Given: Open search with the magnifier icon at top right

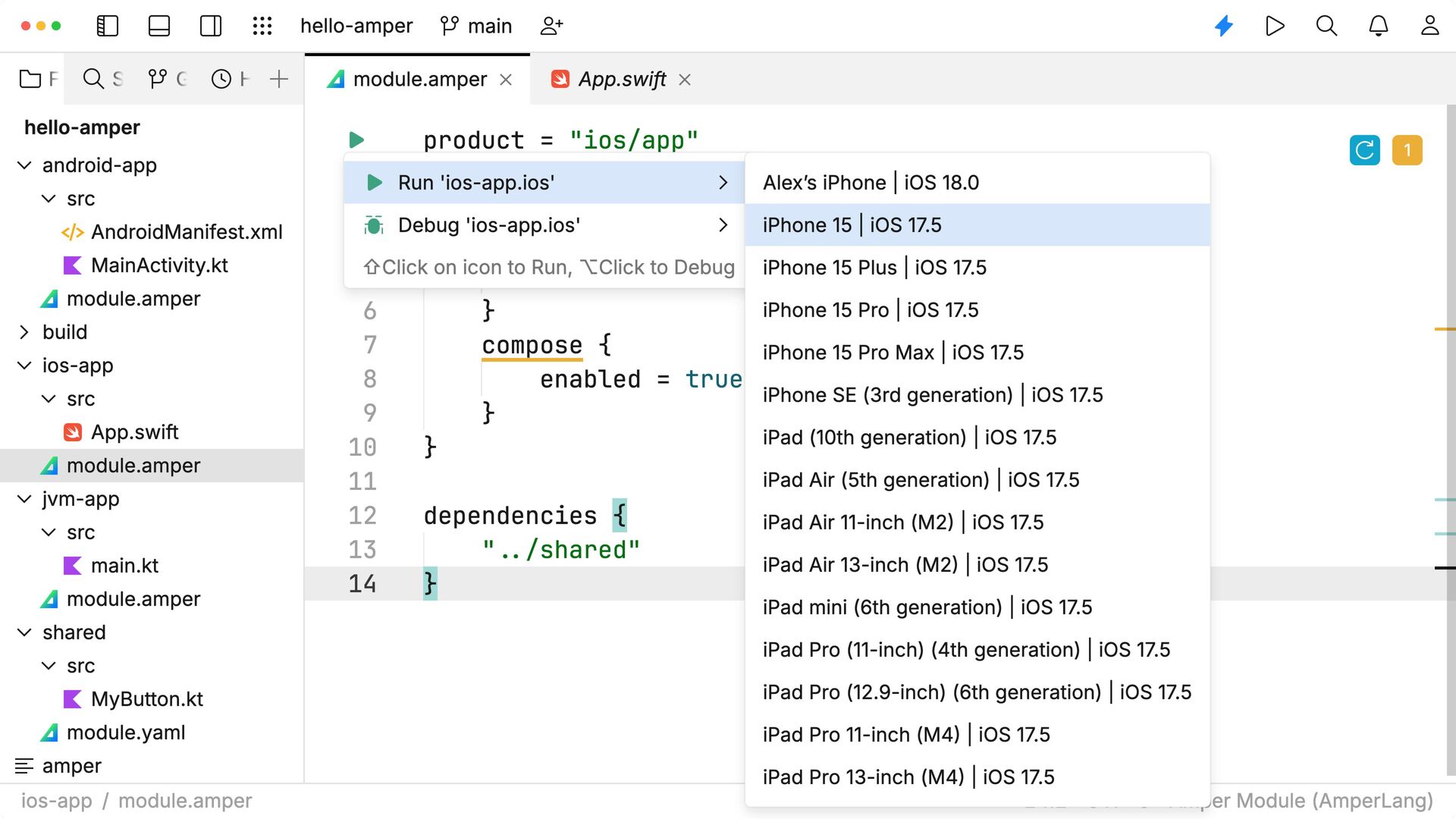Looking at the screenshot, I should 1326,26.
